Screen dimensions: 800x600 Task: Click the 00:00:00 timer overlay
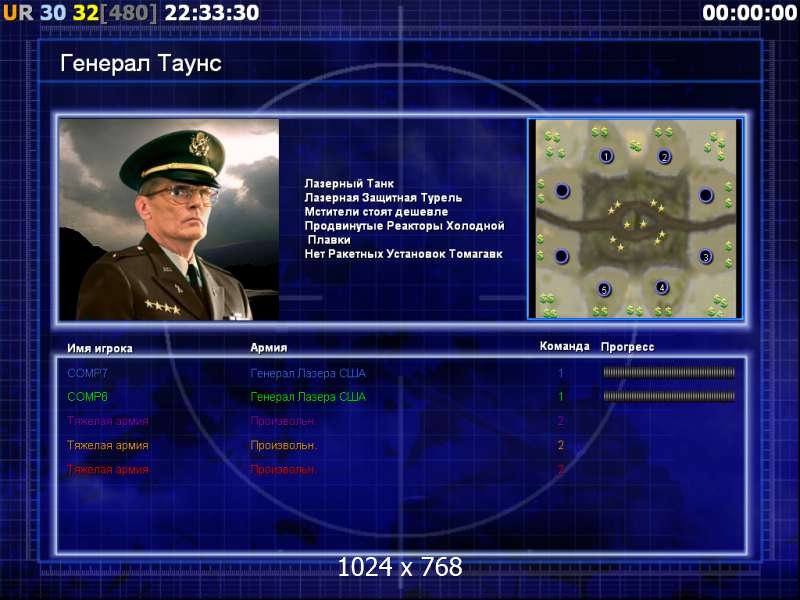pos(749,13)
